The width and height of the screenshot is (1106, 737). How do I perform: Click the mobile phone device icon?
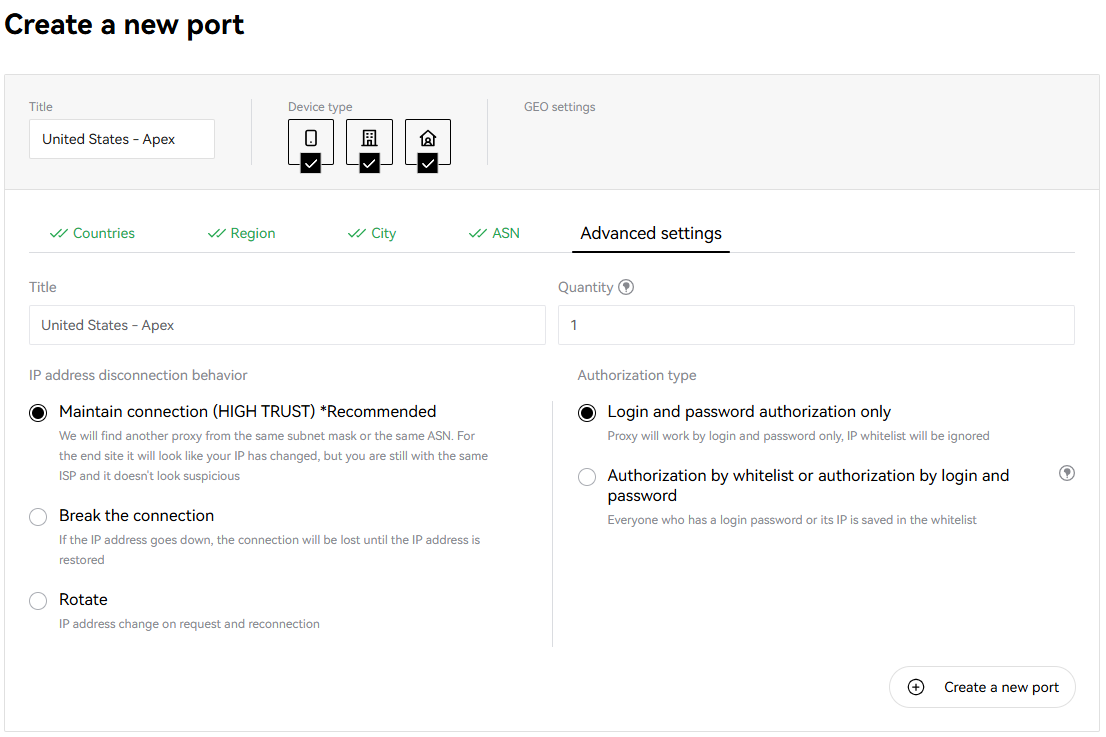coord(310,138)
